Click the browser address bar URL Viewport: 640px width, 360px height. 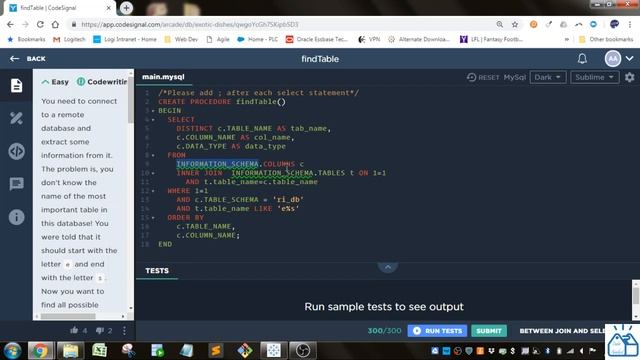(x=190, y=24)
